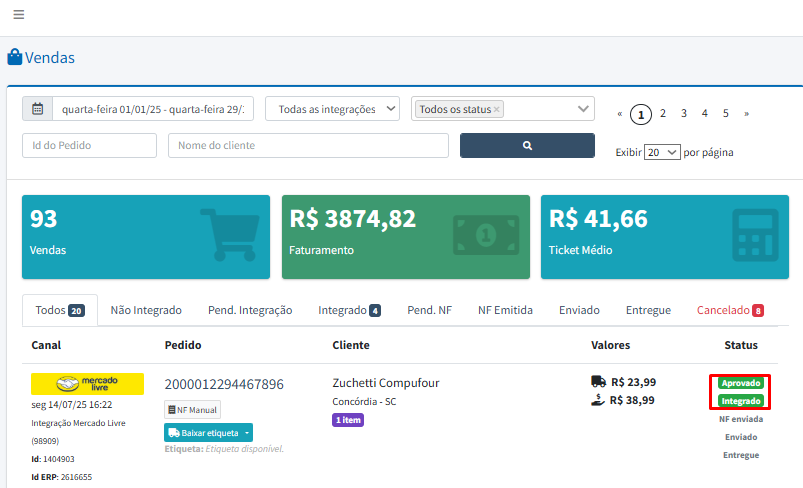Click the money bill icon on Faturamento card
The image size is (803, 488).
pos(485,234)
